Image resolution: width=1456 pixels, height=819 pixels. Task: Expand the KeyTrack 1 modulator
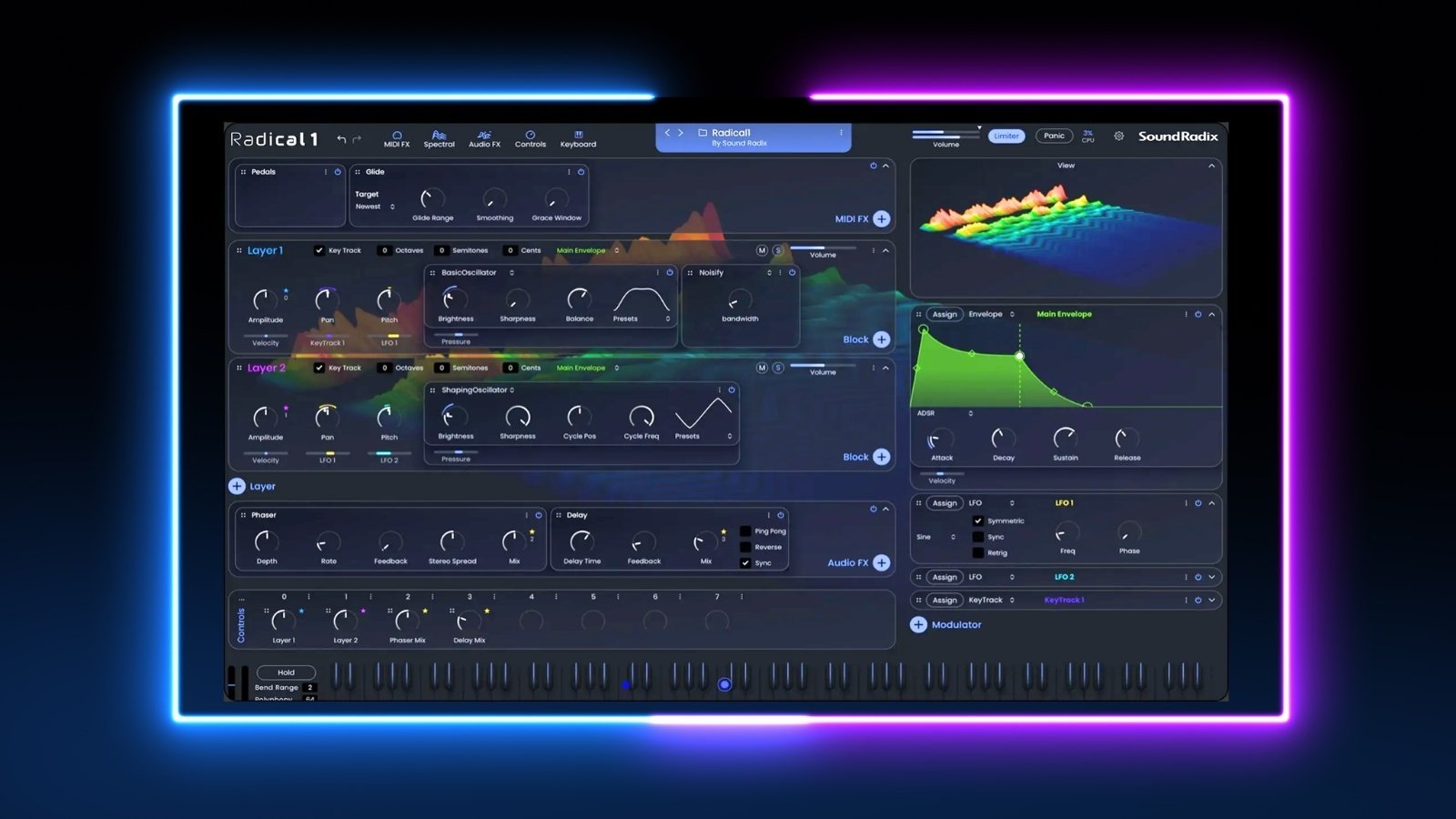coord(1211,600)
